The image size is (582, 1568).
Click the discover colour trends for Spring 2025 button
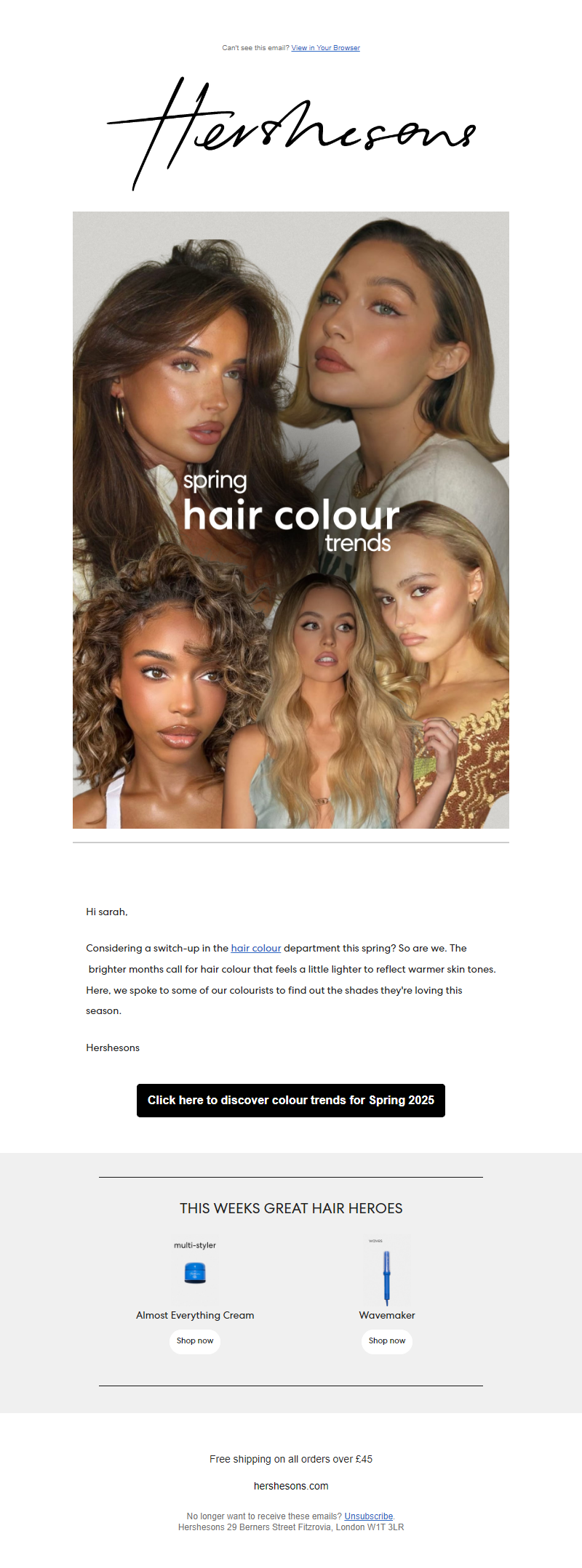[291, 1101]
